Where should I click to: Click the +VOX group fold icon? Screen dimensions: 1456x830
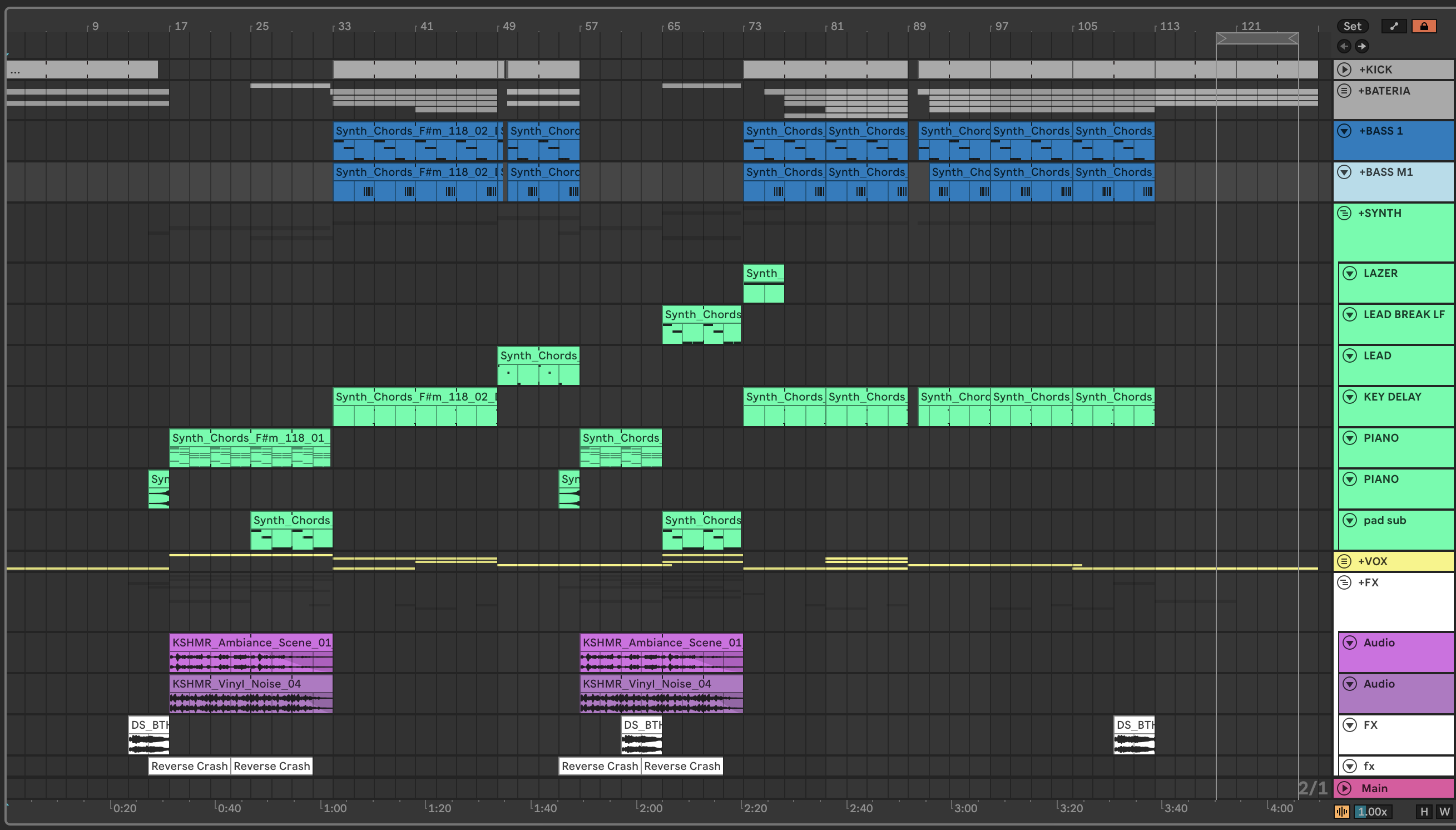pyautogui.click(x=1344, y=561)
